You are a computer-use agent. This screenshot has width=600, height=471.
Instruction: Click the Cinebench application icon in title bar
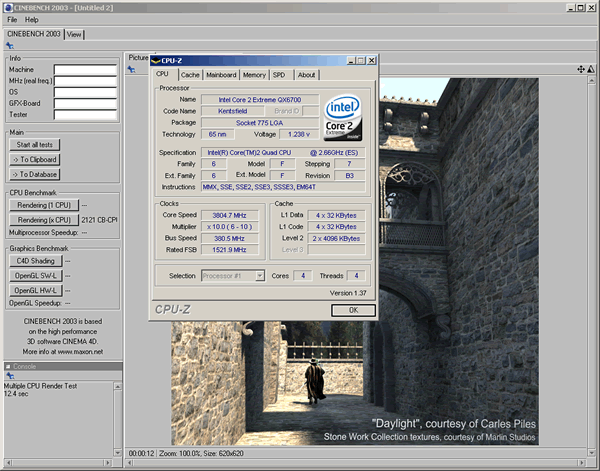[8, 8]
